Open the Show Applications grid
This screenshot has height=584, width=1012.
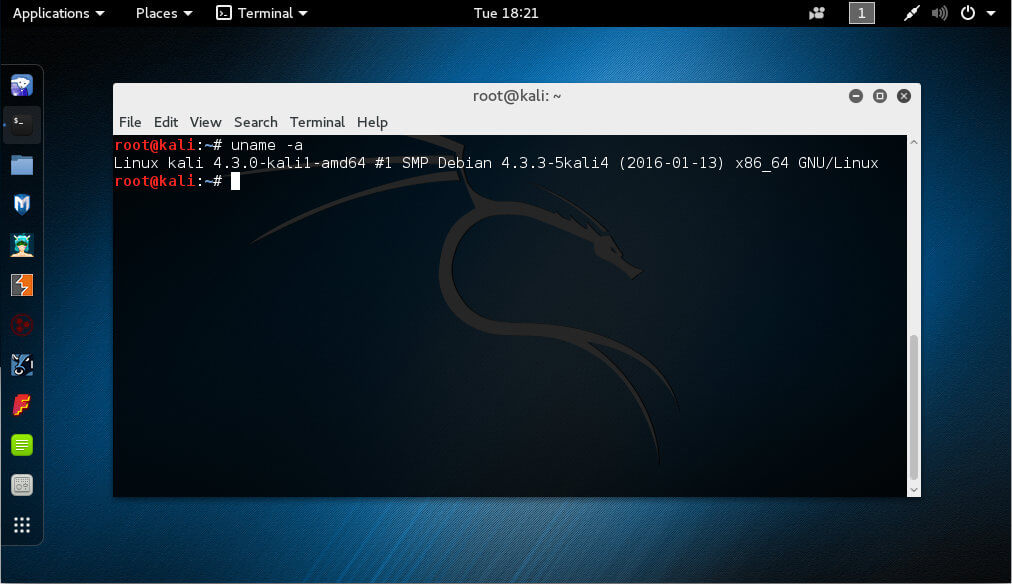pyautogui.click(x=22, y=524)
